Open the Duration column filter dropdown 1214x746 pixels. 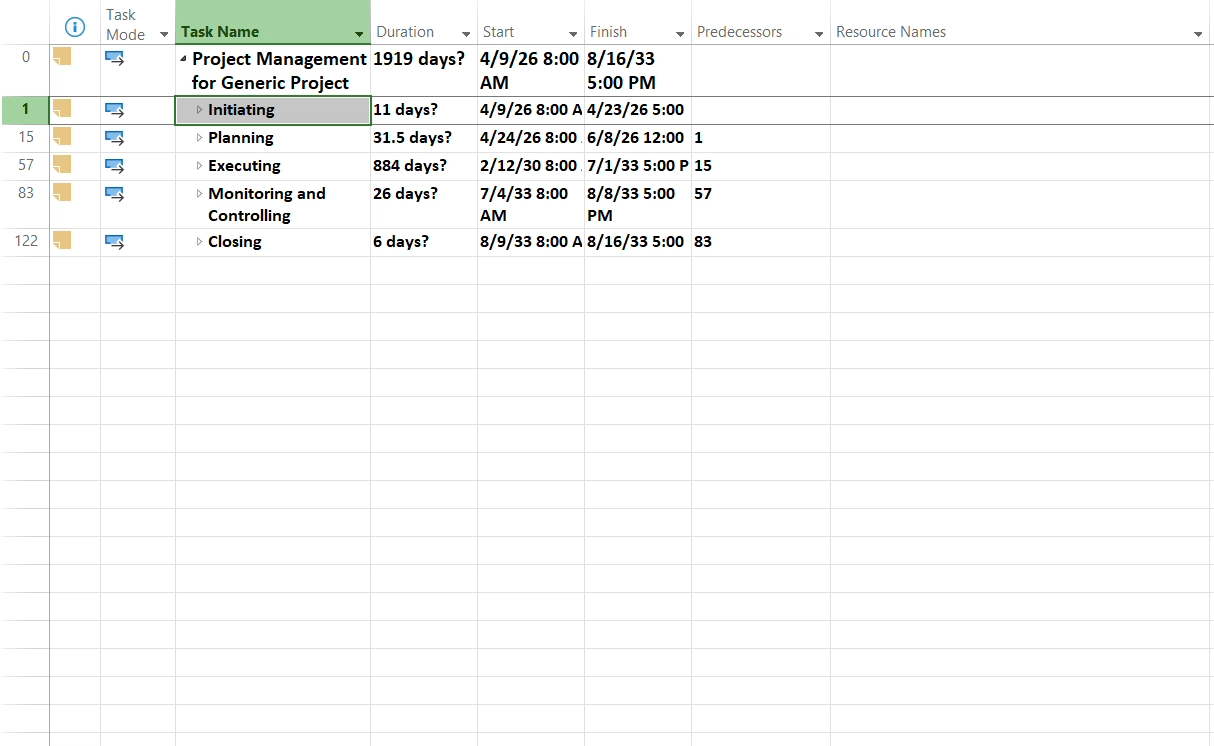[466, 35]
